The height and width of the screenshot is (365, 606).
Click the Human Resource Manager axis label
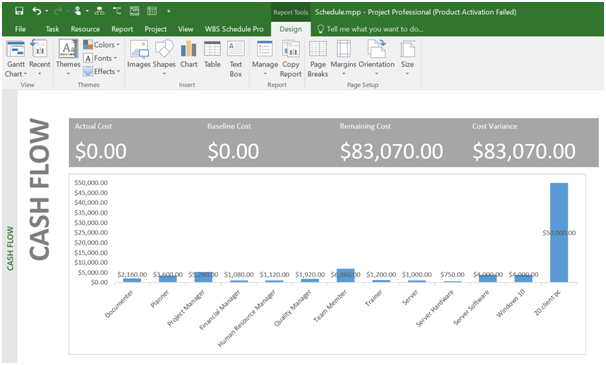[x=247, y=318]
